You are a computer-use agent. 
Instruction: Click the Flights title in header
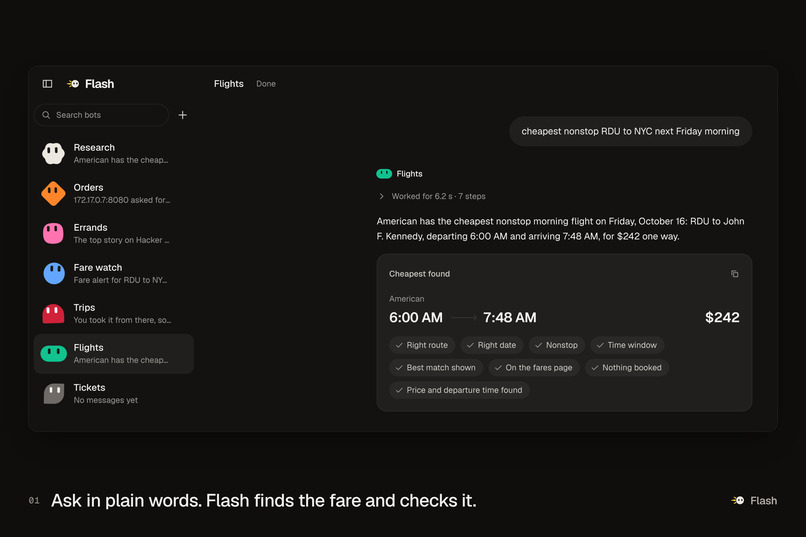pyautogui.click(x=229, y=84)
